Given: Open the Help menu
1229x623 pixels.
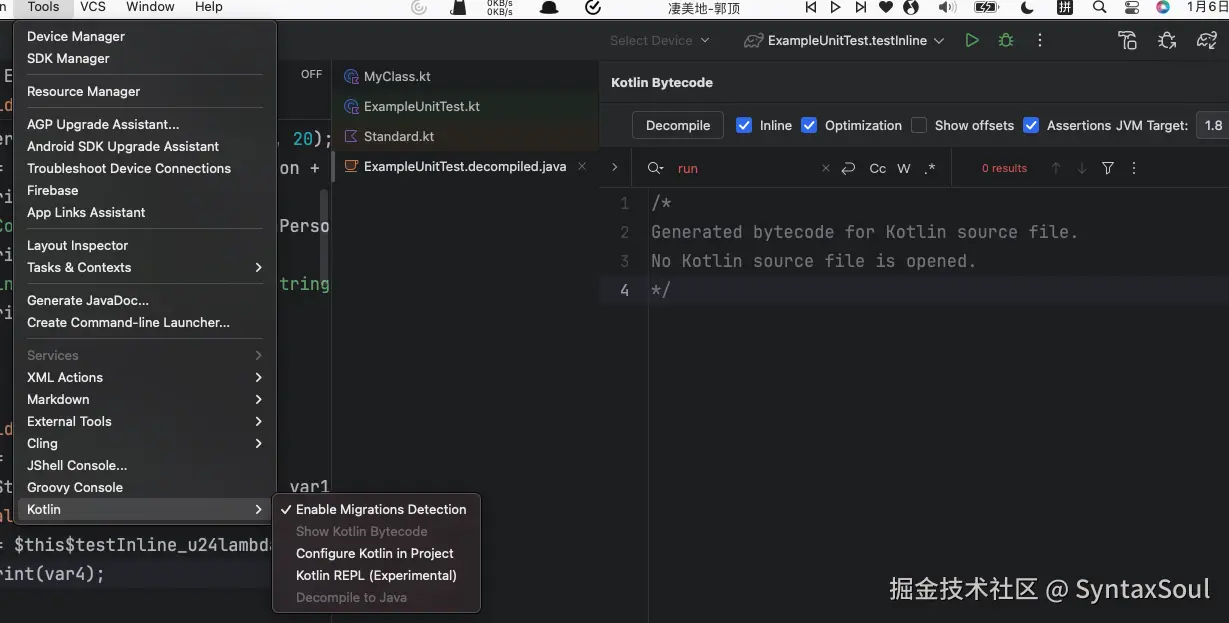Looking at the screenshot, I should coord(209,7).
